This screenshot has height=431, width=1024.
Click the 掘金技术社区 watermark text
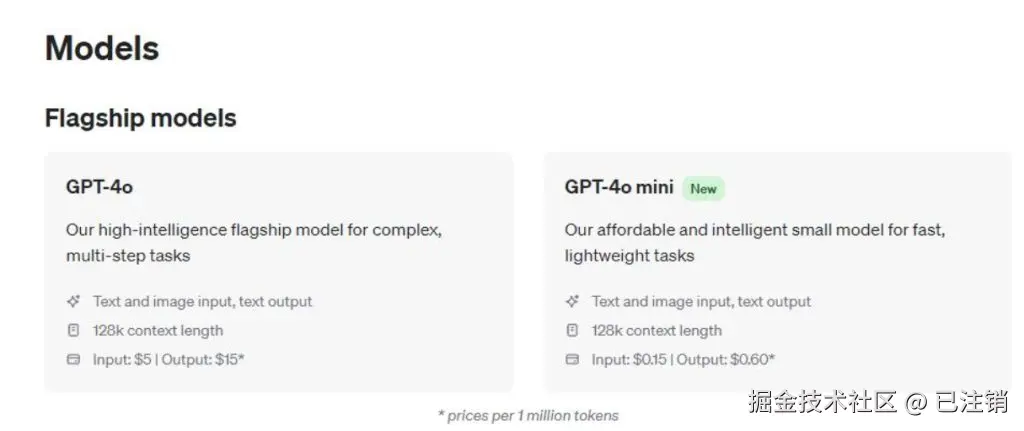[822, 402]
